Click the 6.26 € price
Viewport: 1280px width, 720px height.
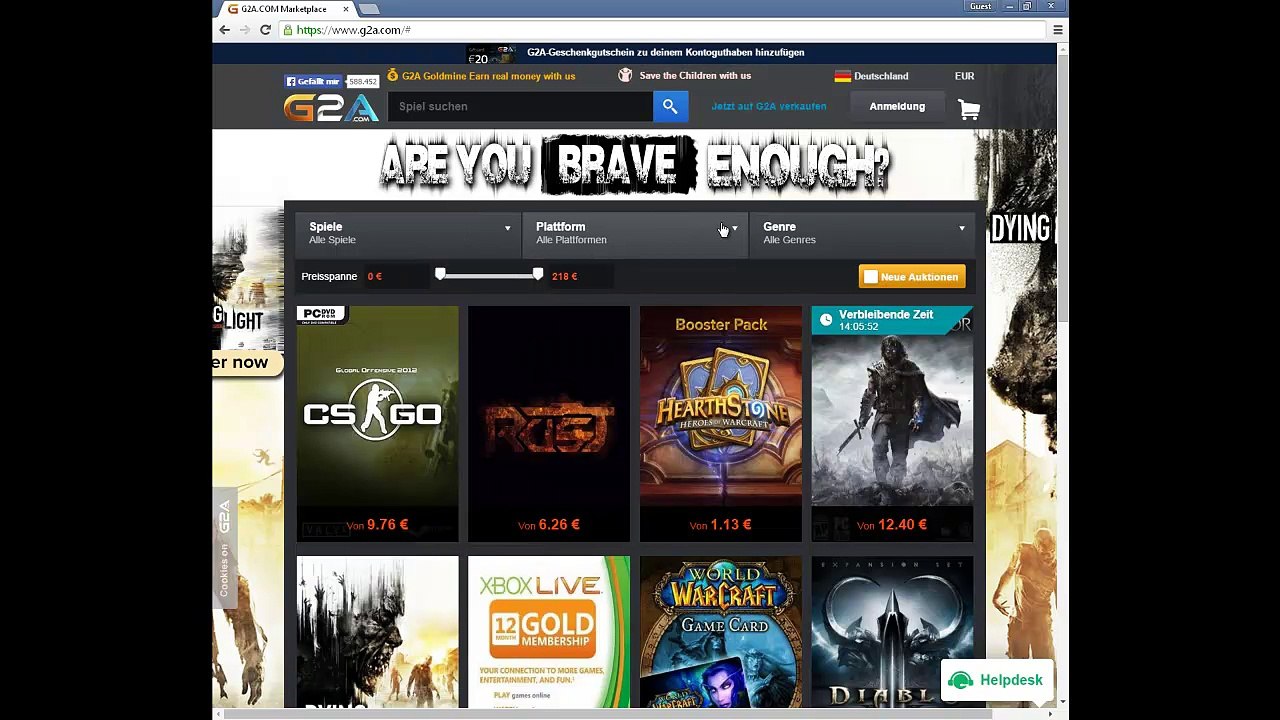[x=559, y=524]
